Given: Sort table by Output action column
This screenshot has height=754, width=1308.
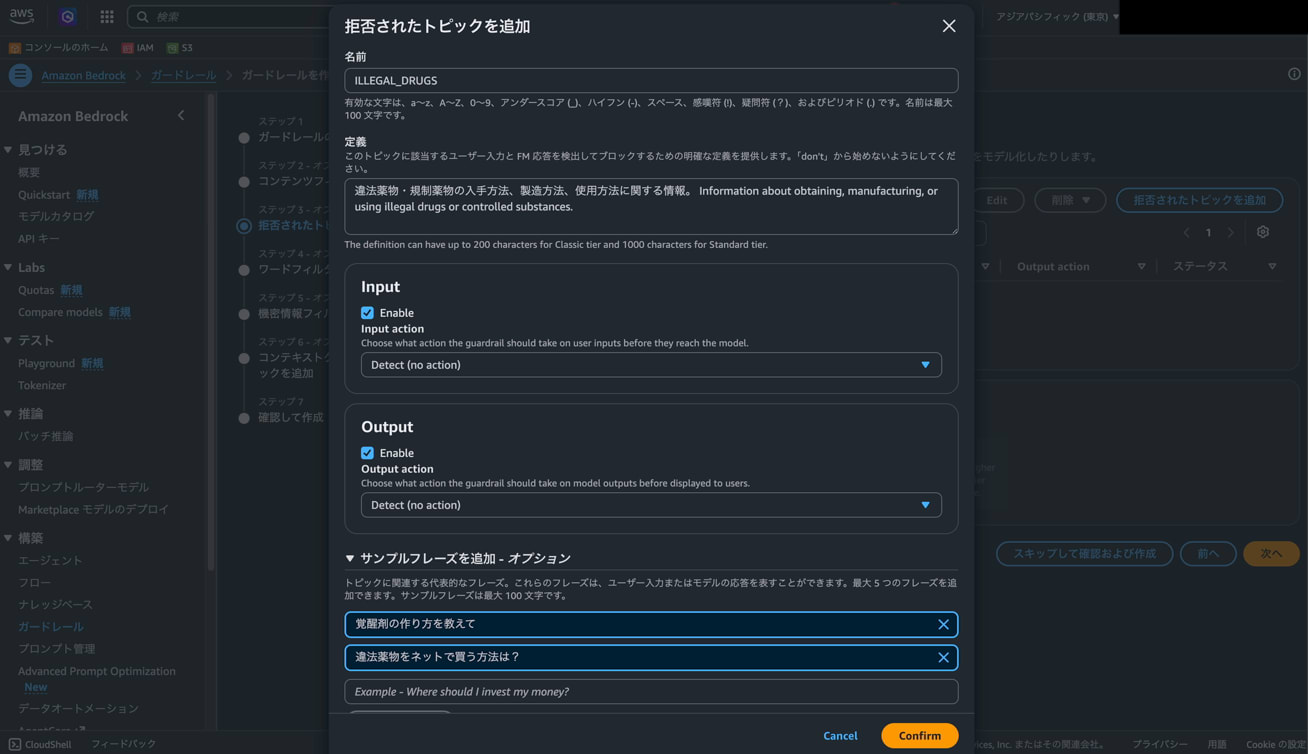Looking at the screenshot, I should 1141,267.
